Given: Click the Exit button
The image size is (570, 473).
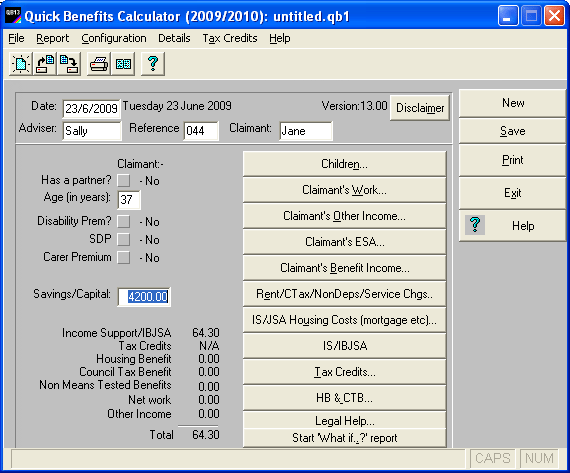Looking at the screenshot, I should pos(513,193).
